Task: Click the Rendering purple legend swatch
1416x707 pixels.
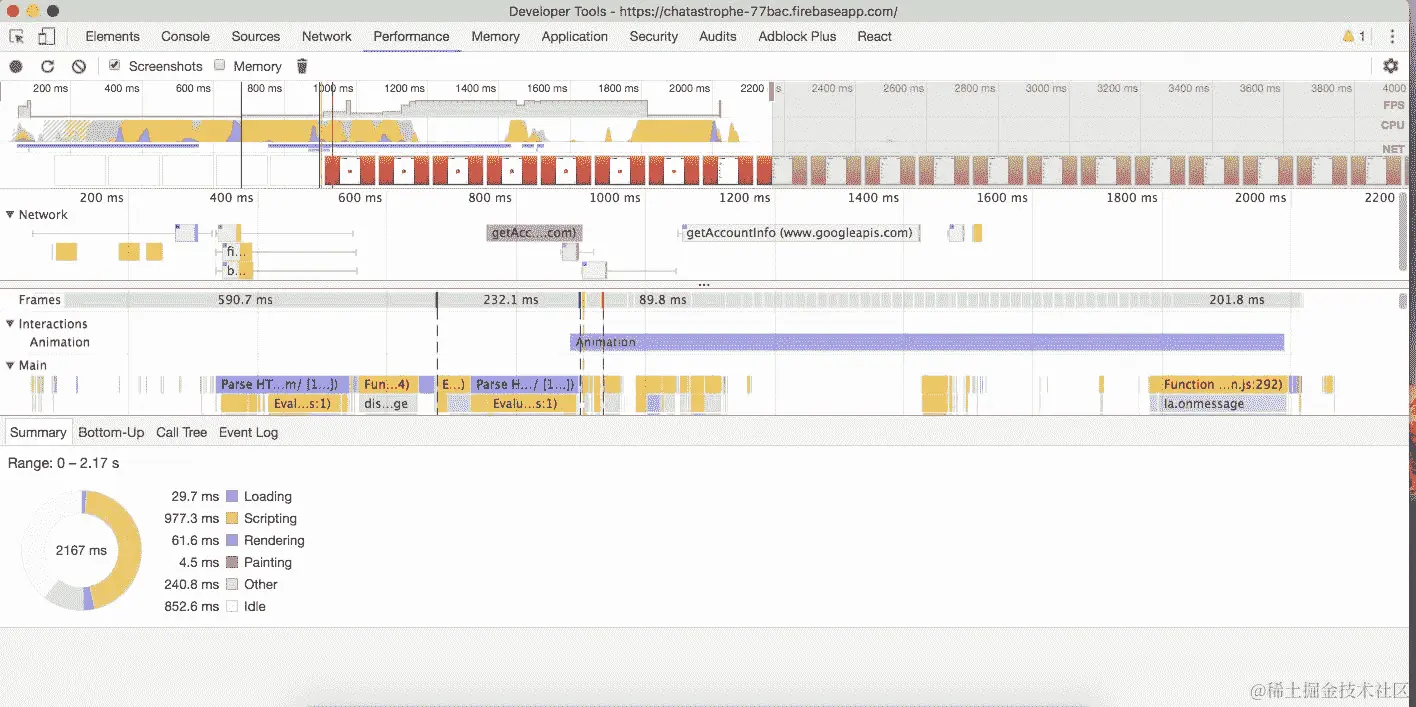Action: [x=232, y=540]
